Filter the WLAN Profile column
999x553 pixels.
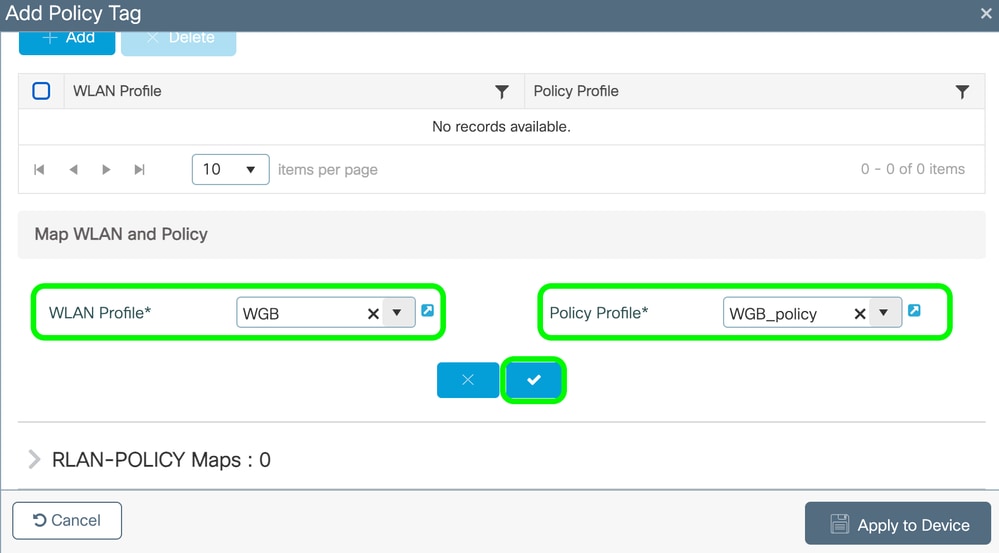(502, 92)
